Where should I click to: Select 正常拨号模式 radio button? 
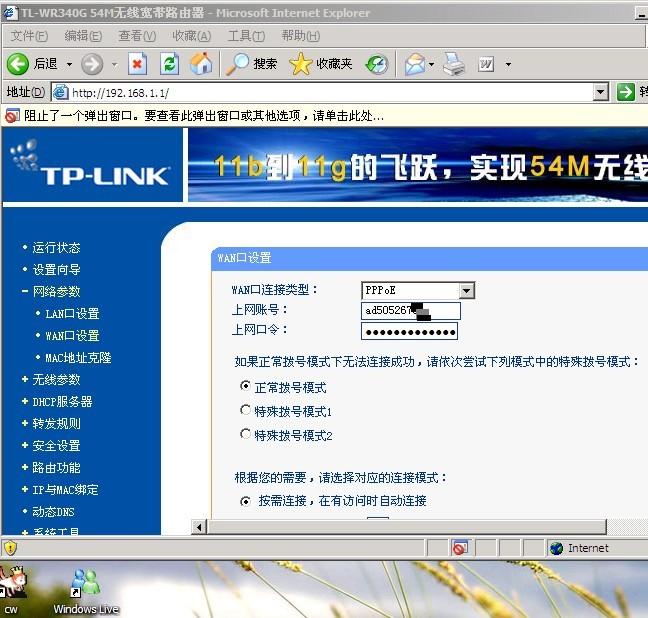[245, 386]
